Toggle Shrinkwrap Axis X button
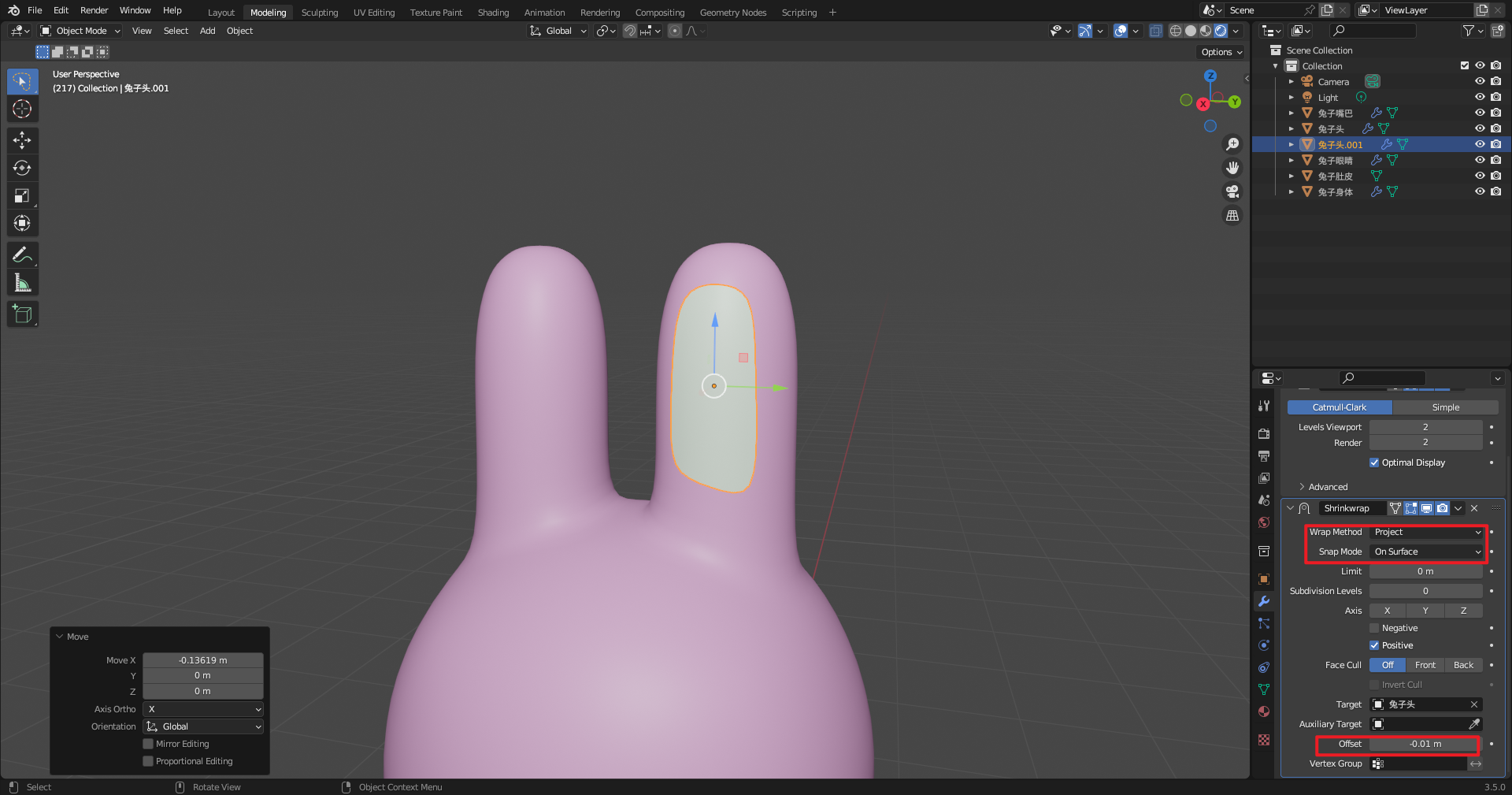Screen dimensions: 1512x795 coord(1388,611)
